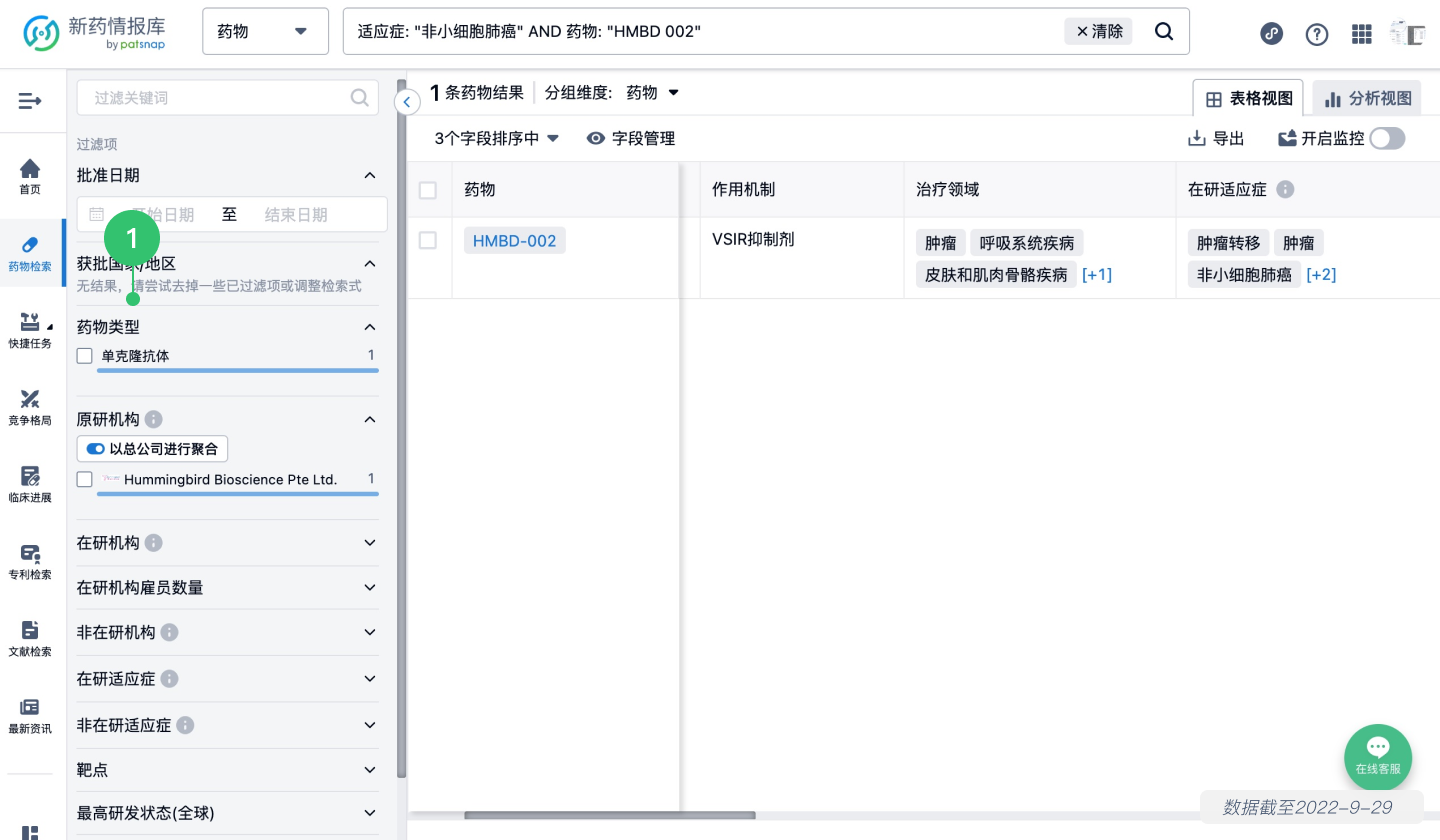
Task: Open 竞争格局 in sidebar
Action: pyautogui.click(x=30, y=408)
